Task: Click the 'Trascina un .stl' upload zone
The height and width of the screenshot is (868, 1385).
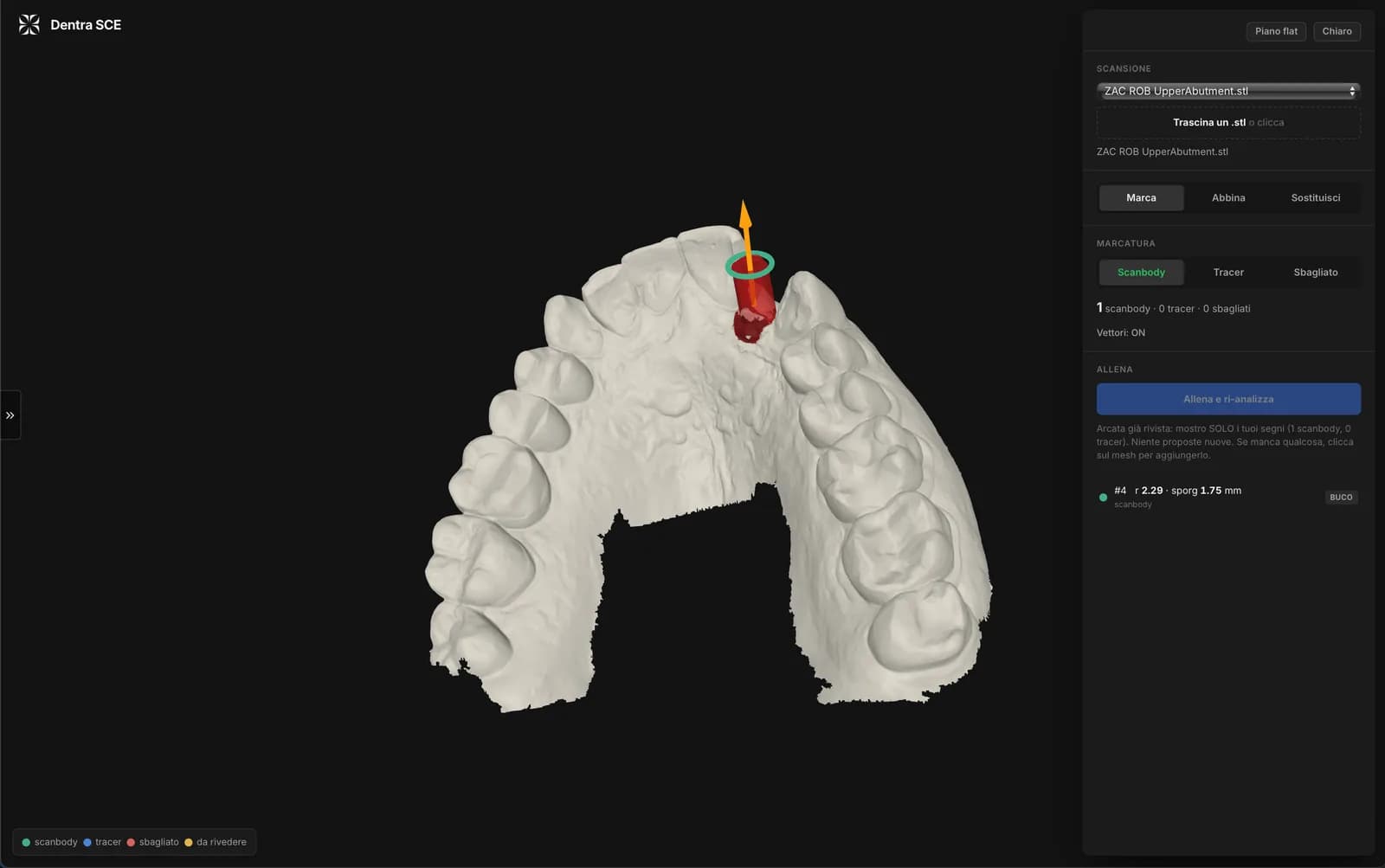Action: 1228,122
